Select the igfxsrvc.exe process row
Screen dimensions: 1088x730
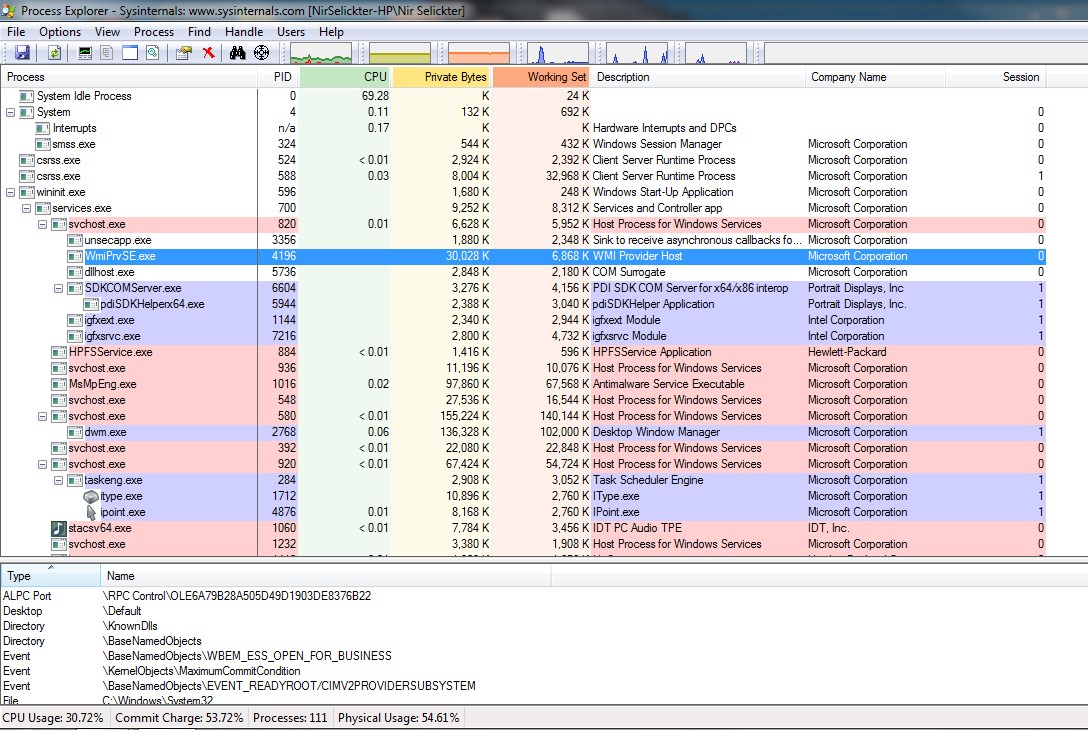523,336
